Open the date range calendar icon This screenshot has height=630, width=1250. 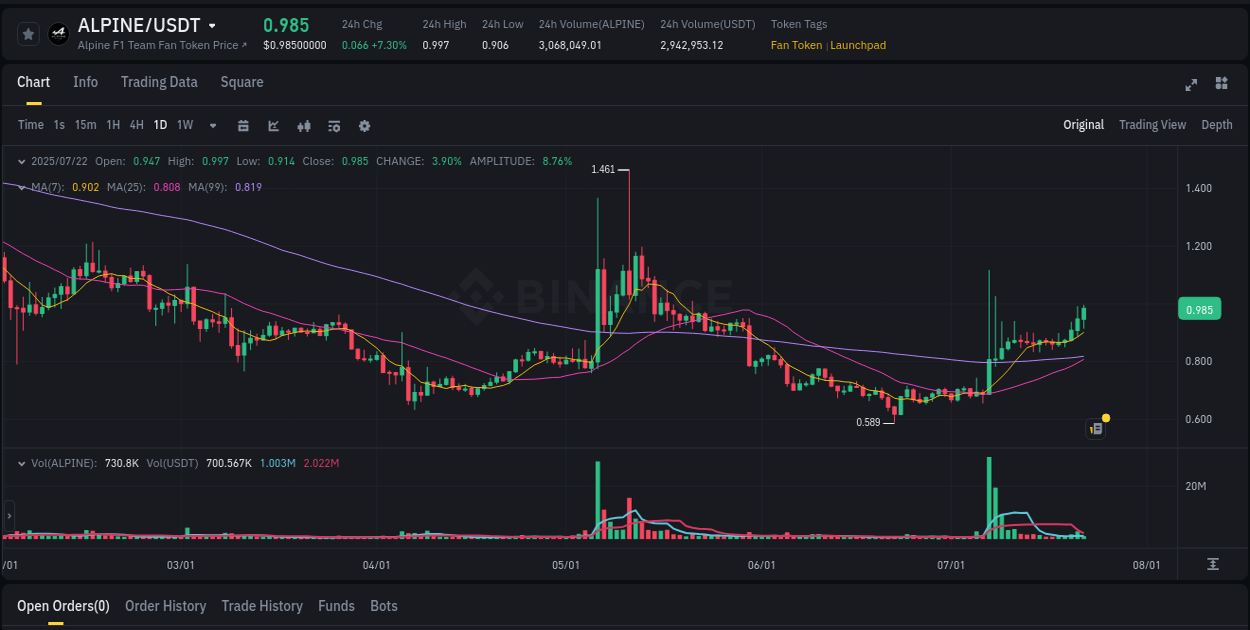coord(244,126)
